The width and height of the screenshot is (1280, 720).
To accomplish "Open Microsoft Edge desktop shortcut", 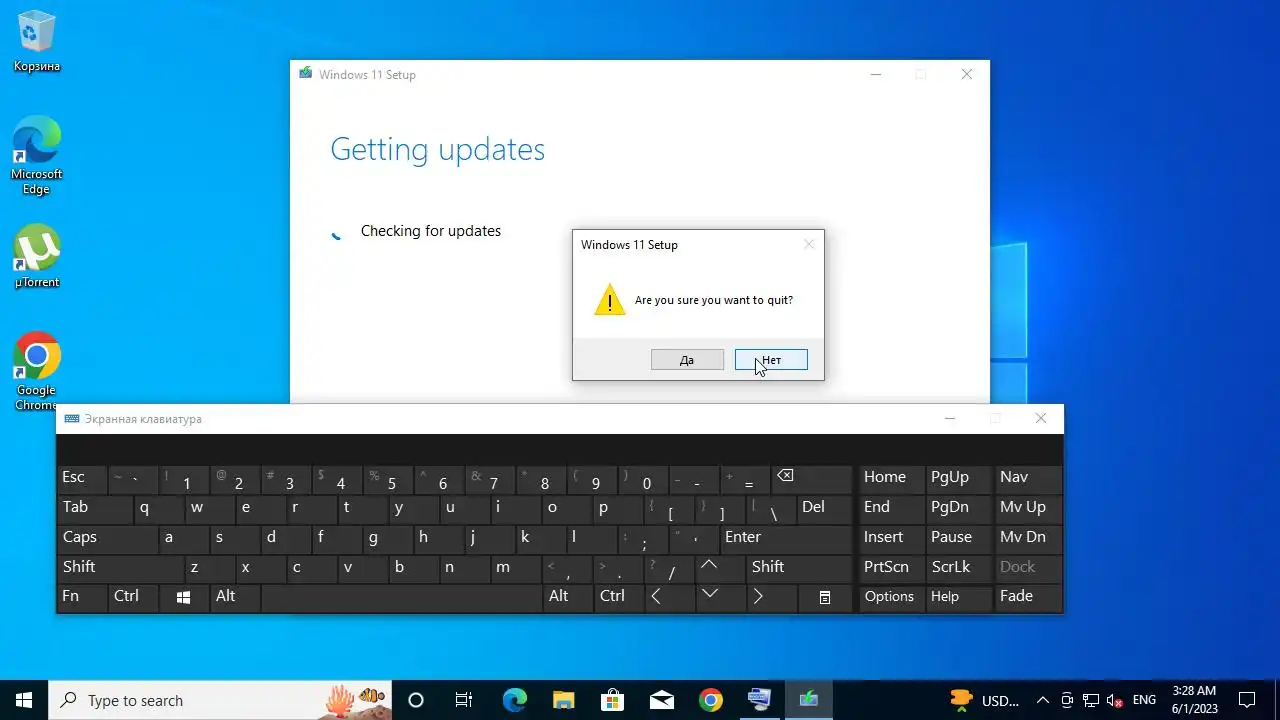I will (x=37, y=155).
